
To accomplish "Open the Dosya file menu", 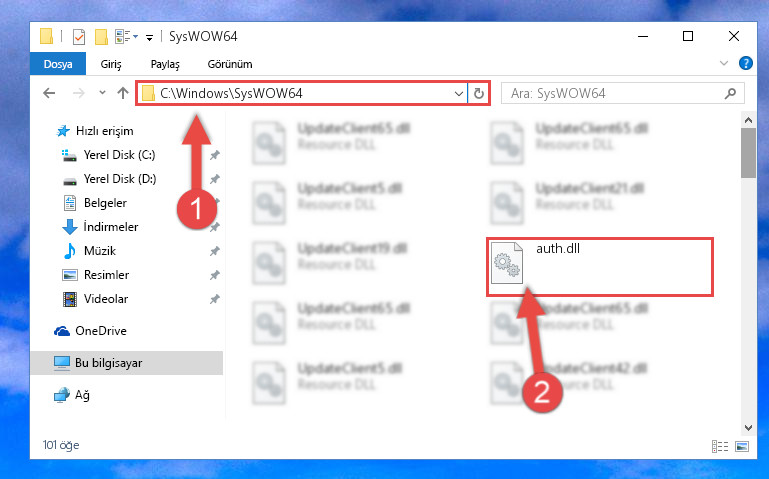I will [58, 64].
